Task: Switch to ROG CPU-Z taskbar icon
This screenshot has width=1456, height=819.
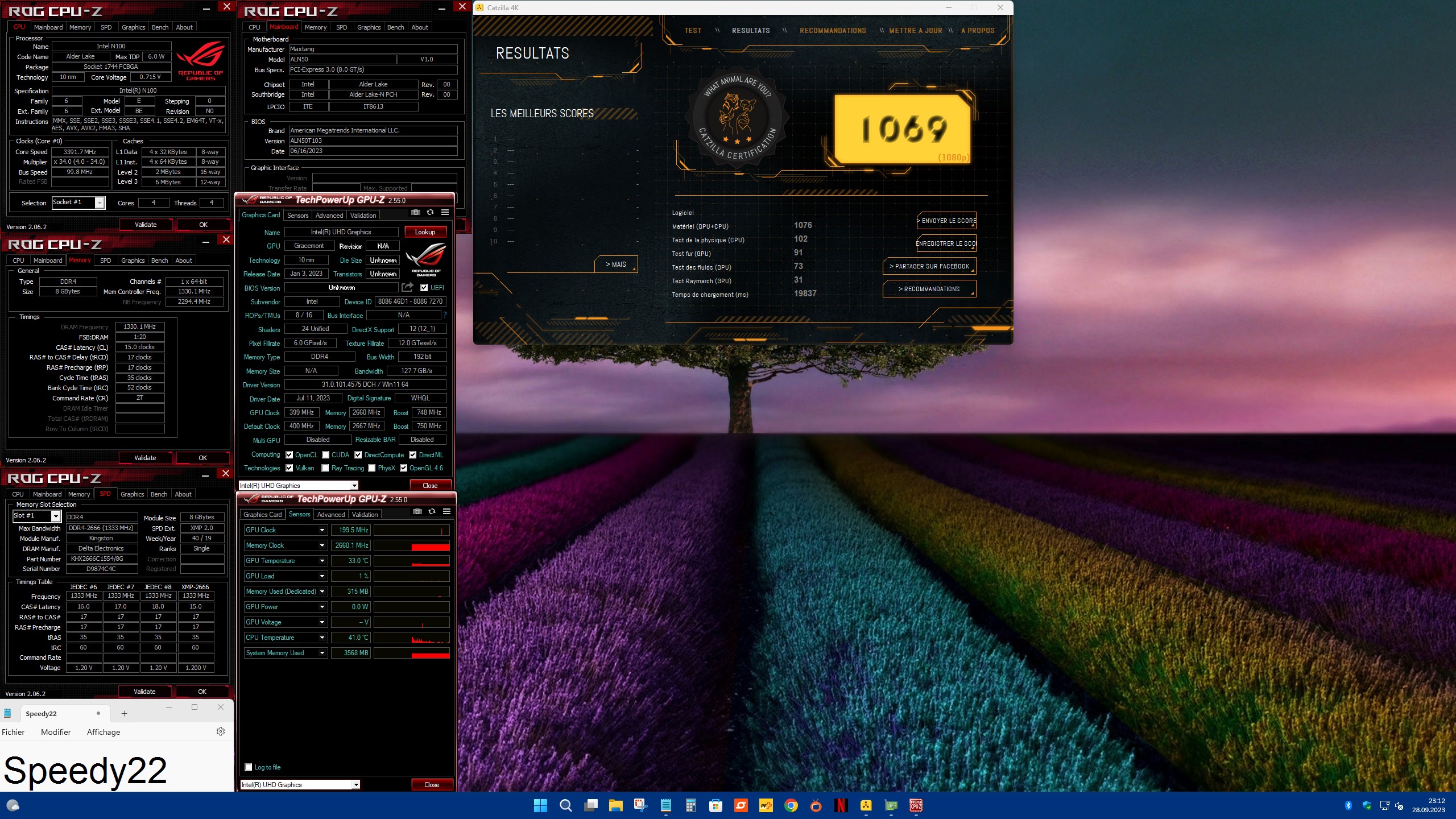Action: (x=916, y=805)
